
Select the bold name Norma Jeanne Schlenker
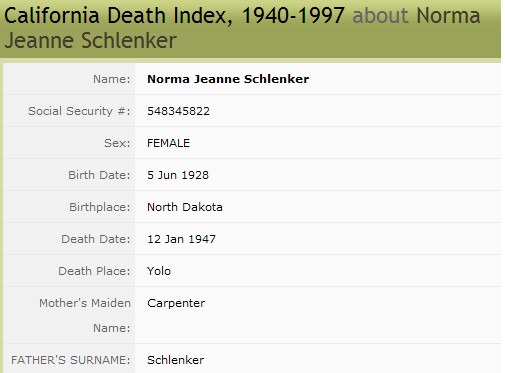pos(228,79)
